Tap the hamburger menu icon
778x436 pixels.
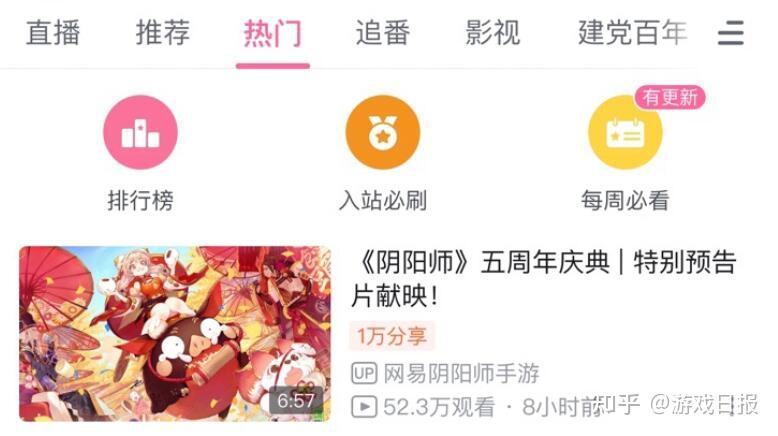coord(730,33)
